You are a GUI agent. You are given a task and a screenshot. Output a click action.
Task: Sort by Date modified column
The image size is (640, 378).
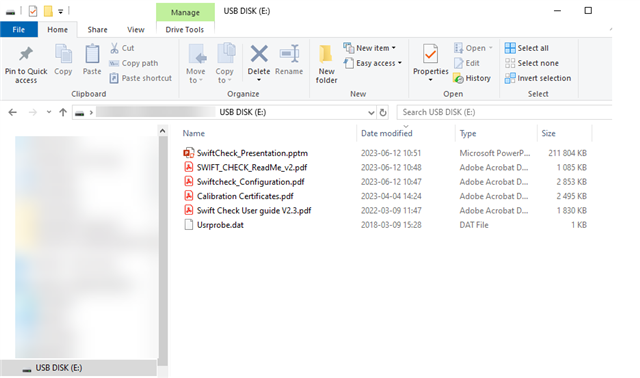coord(387,133)
